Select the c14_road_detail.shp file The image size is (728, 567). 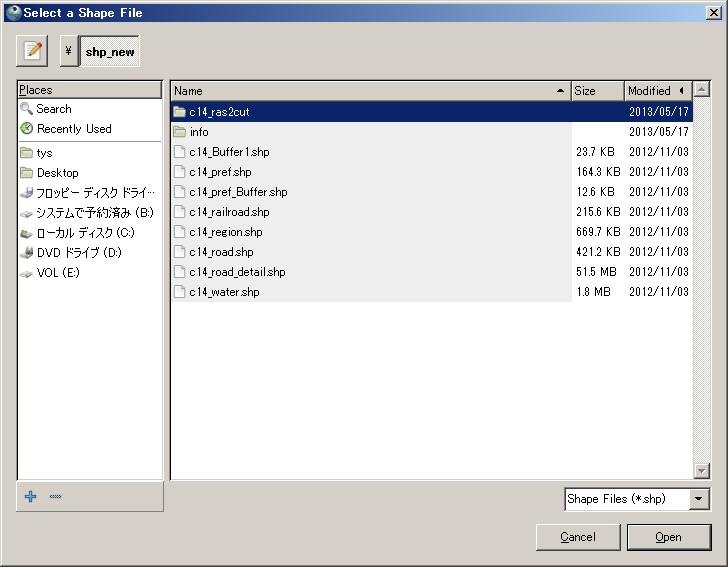click(x=237, y=272)
